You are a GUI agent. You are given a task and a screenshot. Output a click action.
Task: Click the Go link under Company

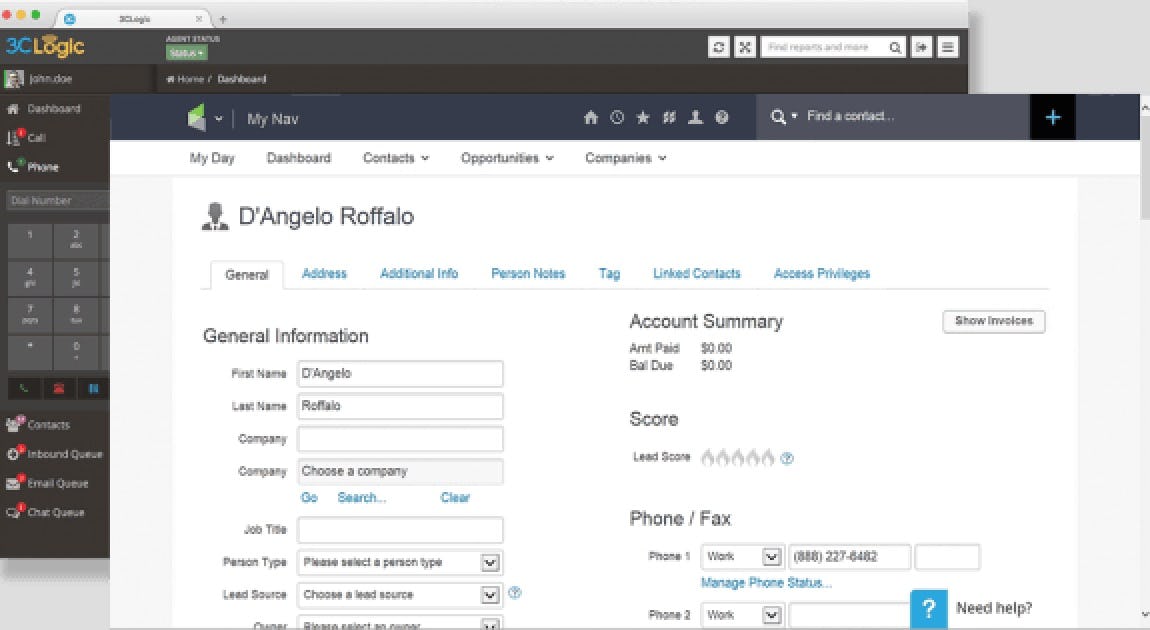(309, 497)
